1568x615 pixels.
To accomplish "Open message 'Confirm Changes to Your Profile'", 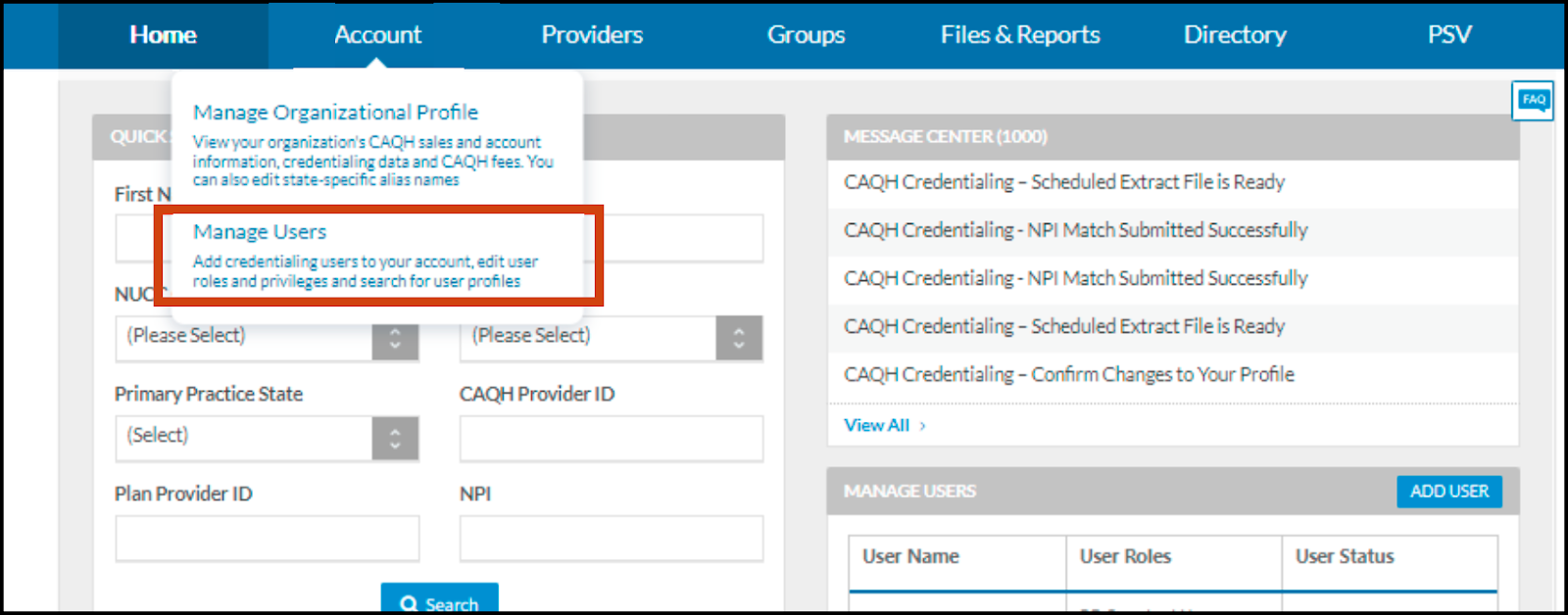I will pos(1069,375).
